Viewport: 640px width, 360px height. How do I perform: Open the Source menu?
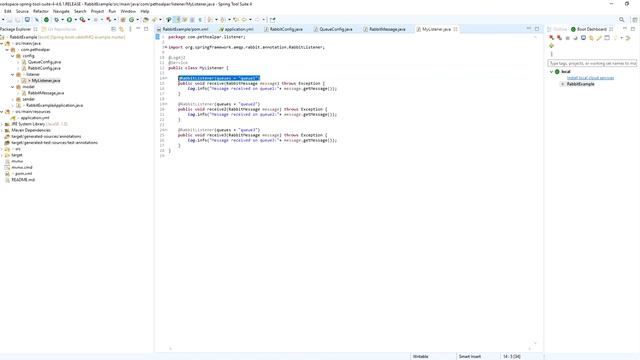[22, 11]
